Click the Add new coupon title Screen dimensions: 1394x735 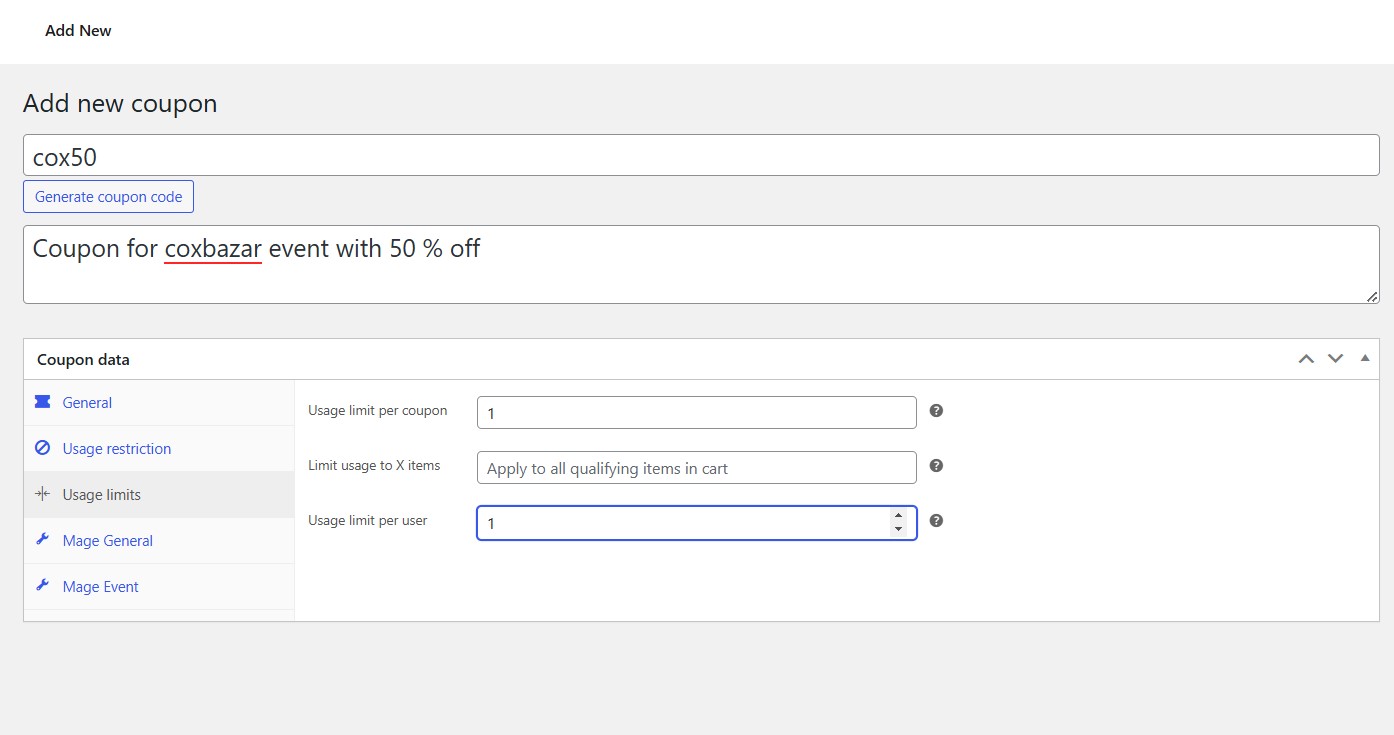120,103
